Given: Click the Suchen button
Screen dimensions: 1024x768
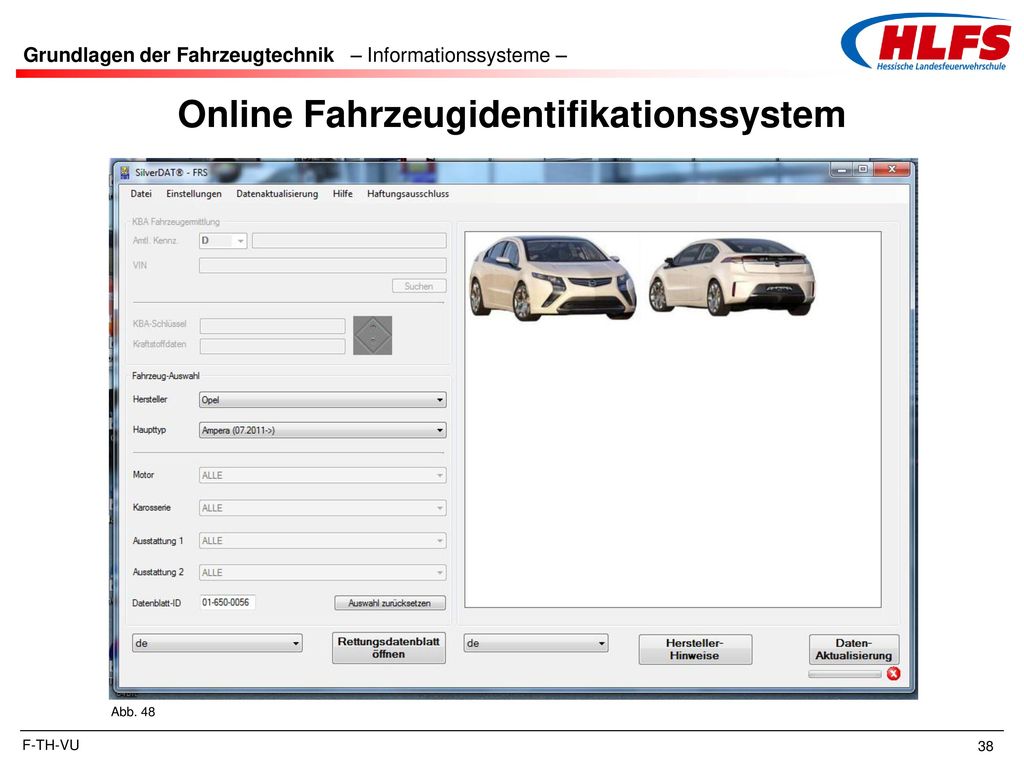Looking at the screenshot, I should point(419,286).
